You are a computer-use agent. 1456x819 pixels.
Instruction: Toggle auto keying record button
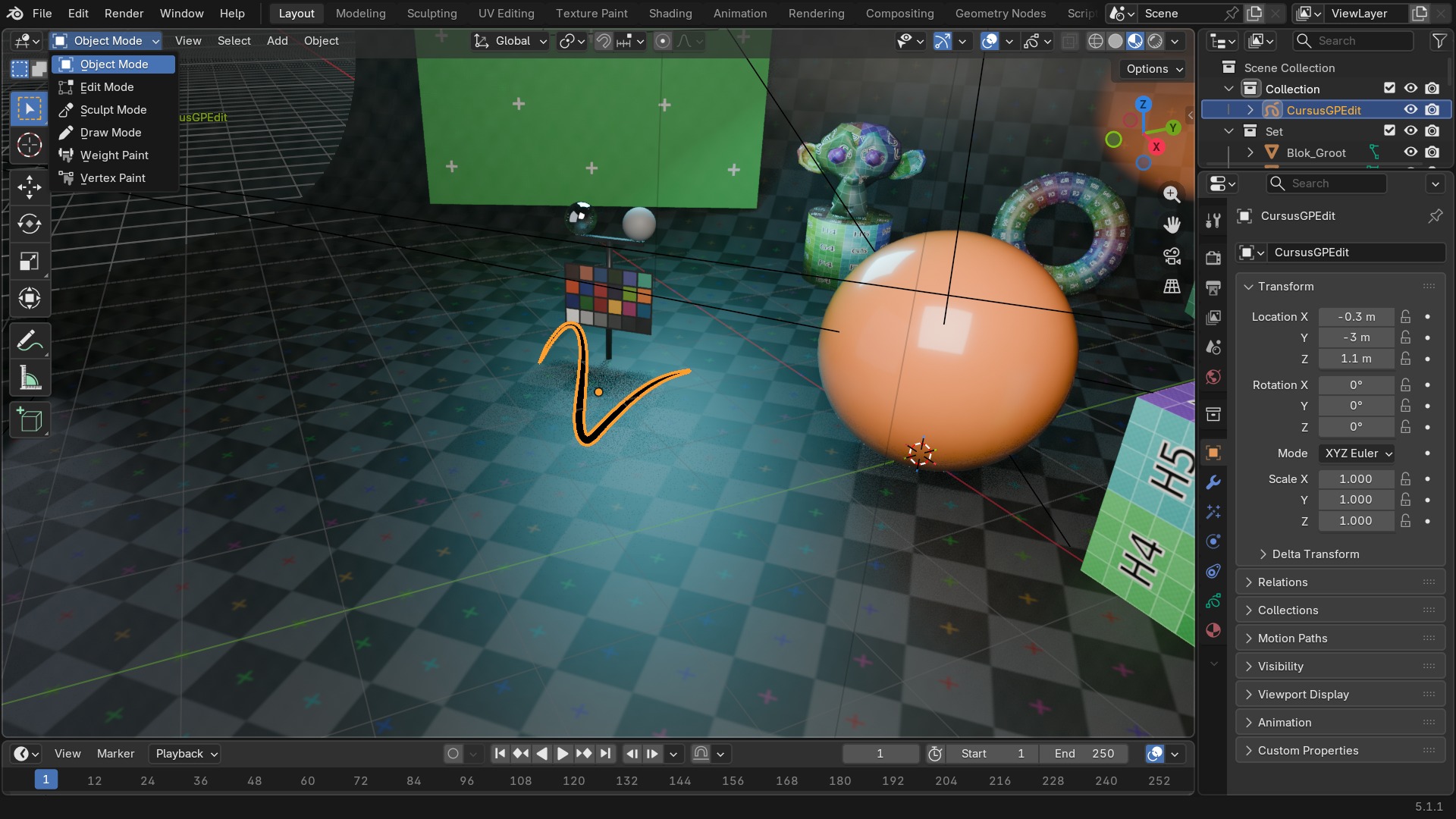[453, 754]
